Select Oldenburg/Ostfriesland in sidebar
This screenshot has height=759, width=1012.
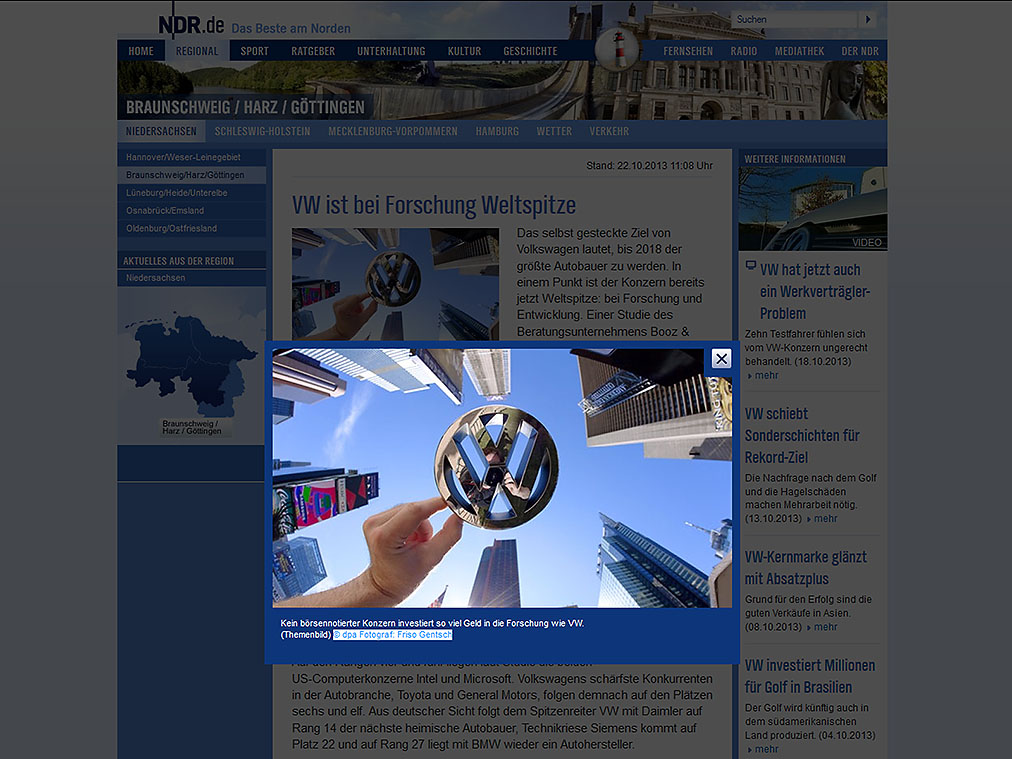tap(192, 228)
